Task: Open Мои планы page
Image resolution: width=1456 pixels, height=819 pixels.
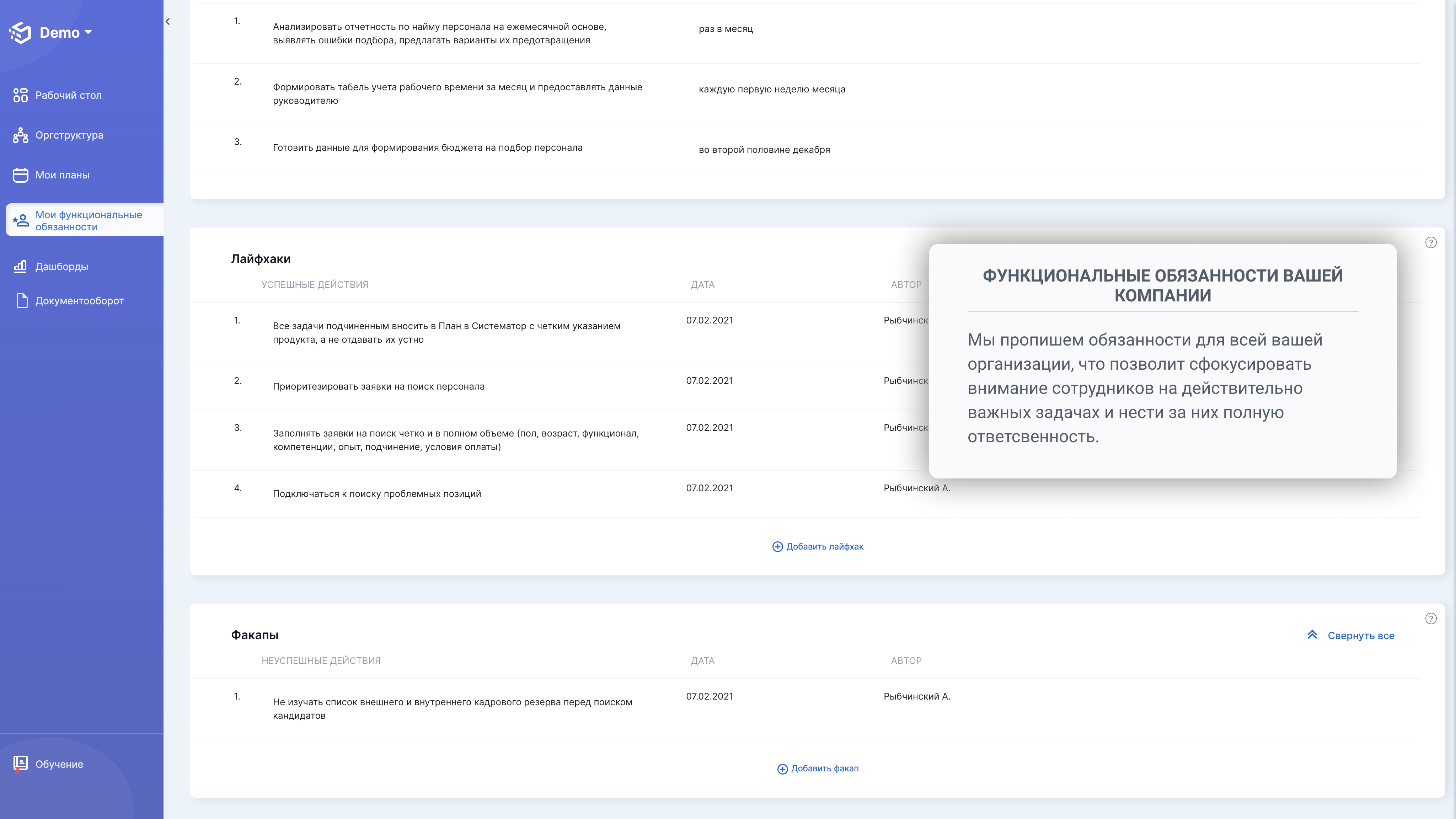Action: point(62,175)
